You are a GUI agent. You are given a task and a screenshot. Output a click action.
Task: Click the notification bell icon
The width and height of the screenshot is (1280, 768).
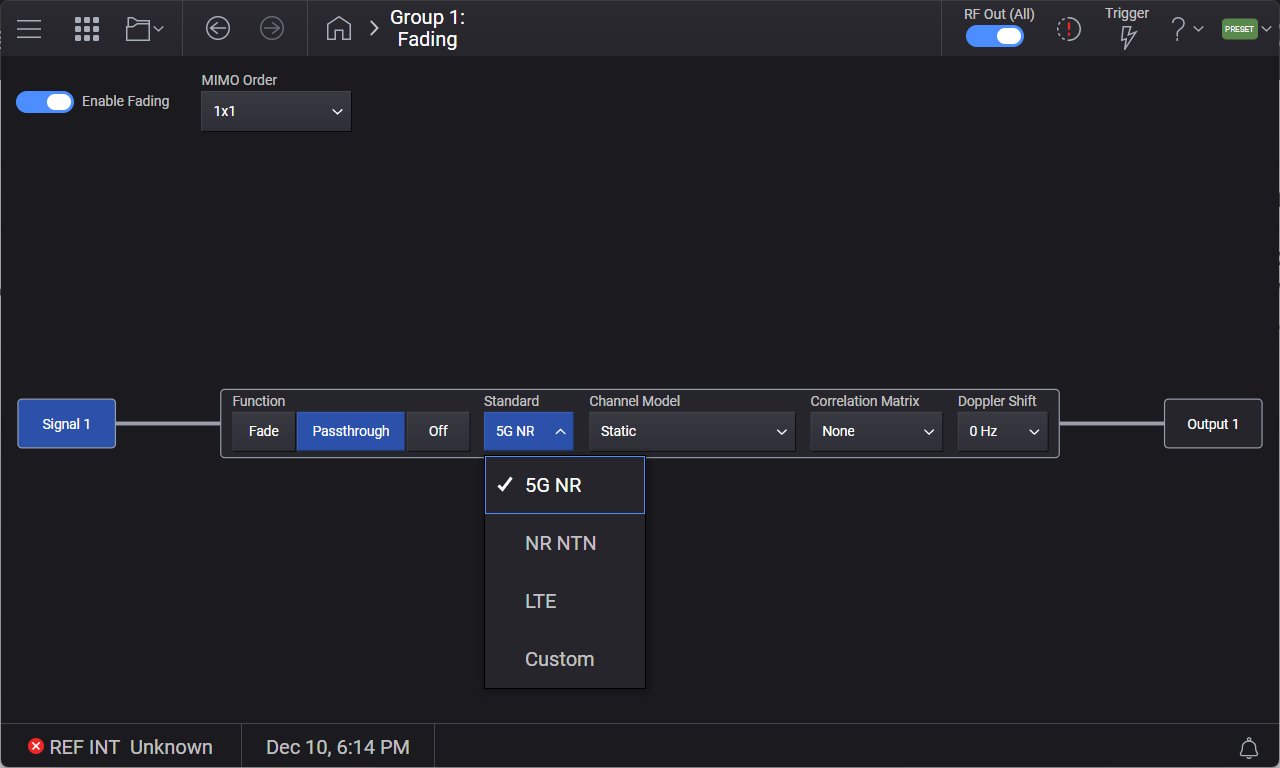pos(1248,748)
